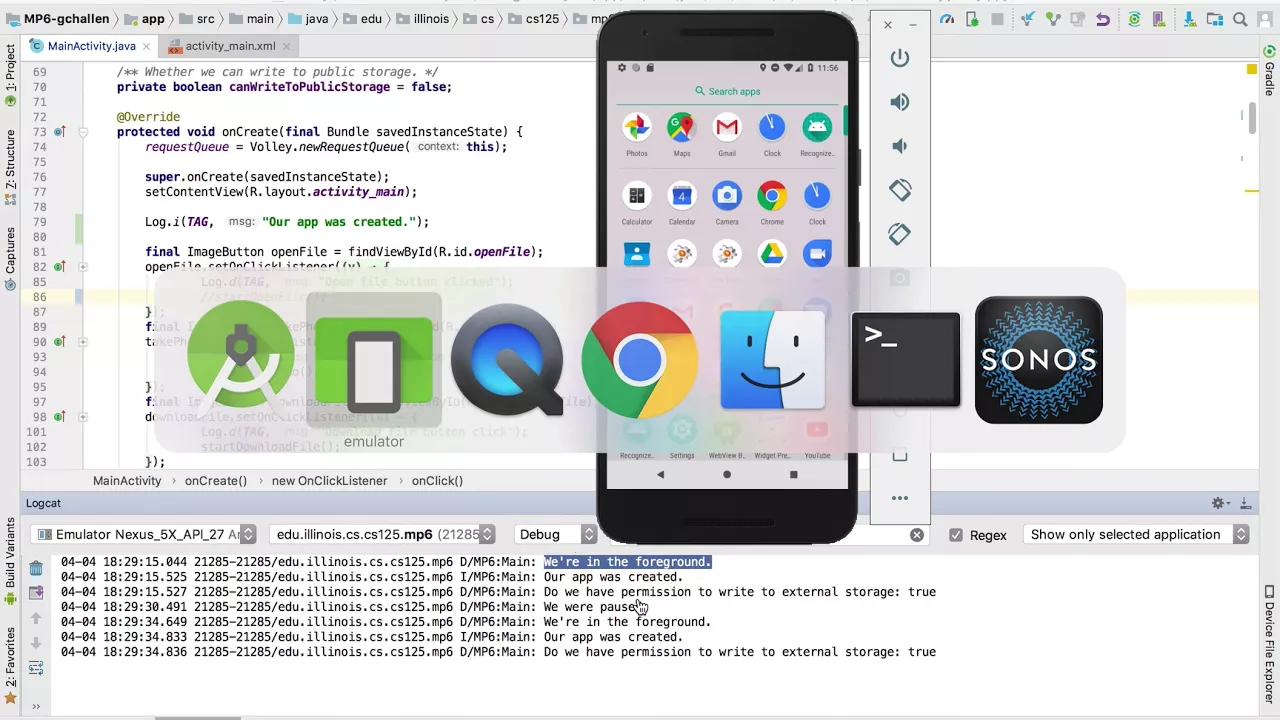Rotate emulator right
The image size is (1280, 720).
[x=900, y=234]
